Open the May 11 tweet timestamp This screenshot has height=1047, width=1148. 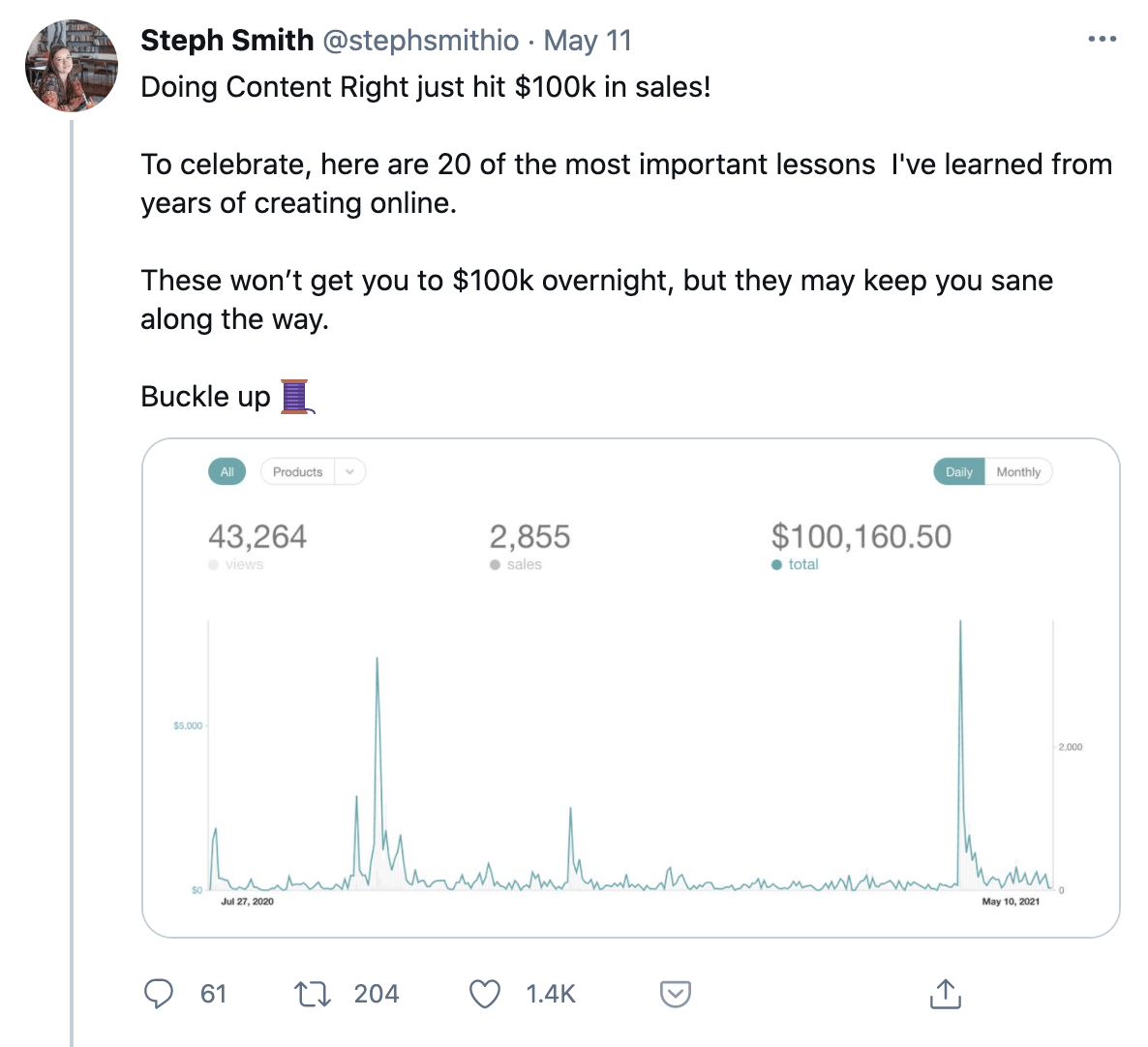[588, 41]
